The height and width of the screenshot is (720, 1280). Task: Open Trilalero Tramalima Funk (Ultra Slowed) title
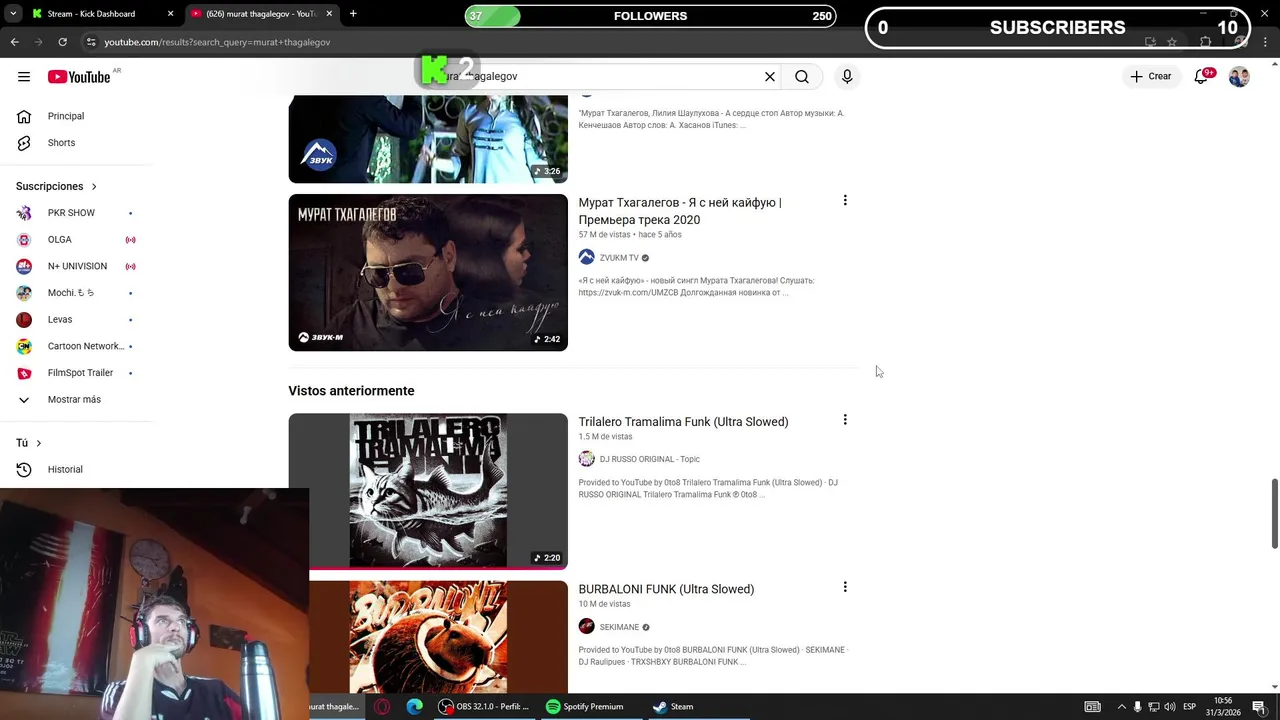pyautogui.click(x=683, y=422)
